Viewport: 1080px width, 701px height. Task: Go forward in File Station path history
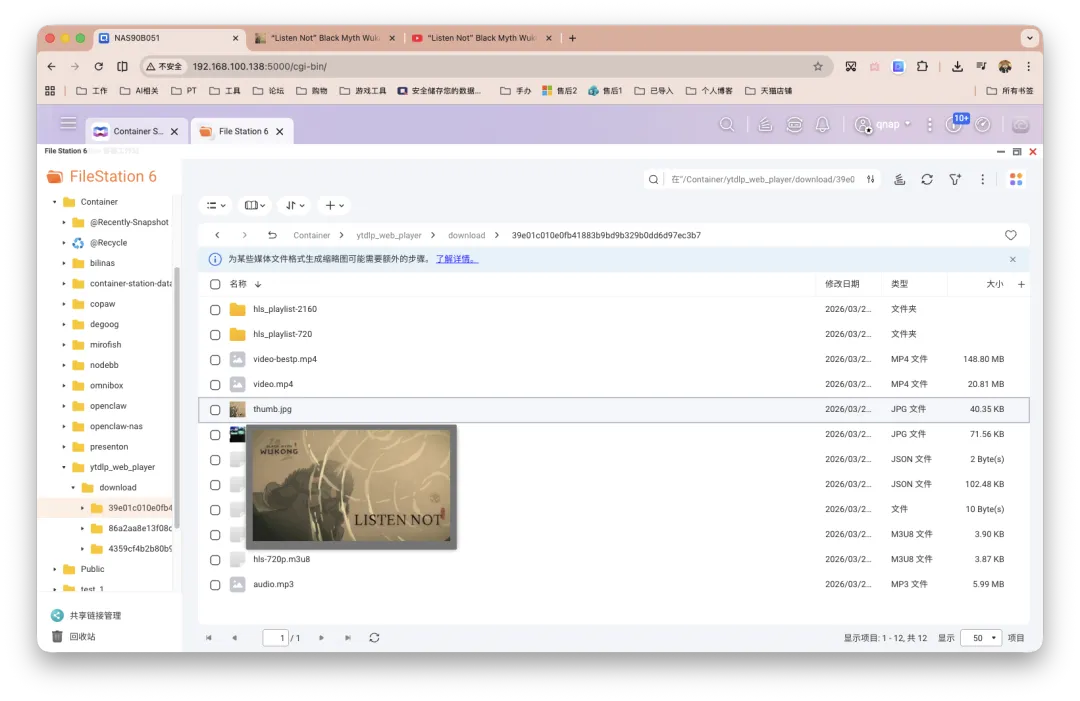(245, 236)
